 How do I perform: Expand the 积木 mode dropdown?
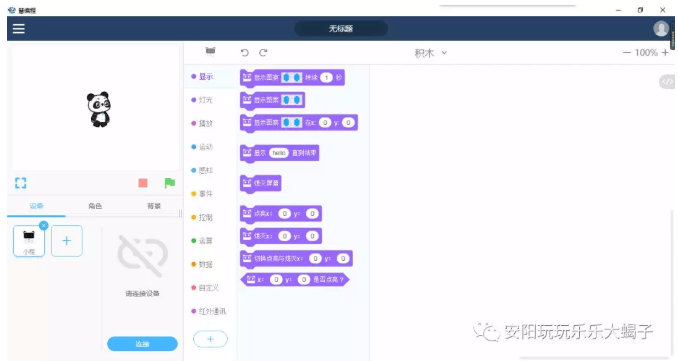pyautogui.click(x=431, y=53)
